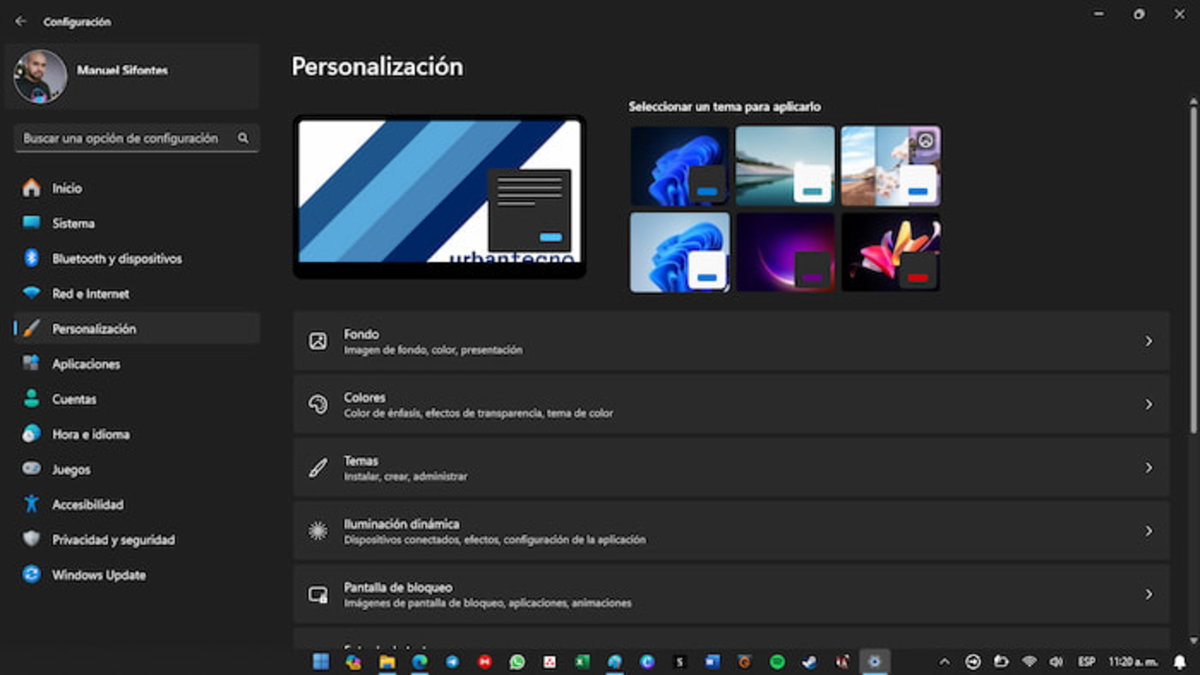Open Pantalla de bloqueo settings
The height and width of the screenshot is (675, 1200).
(x=731, y=594)
